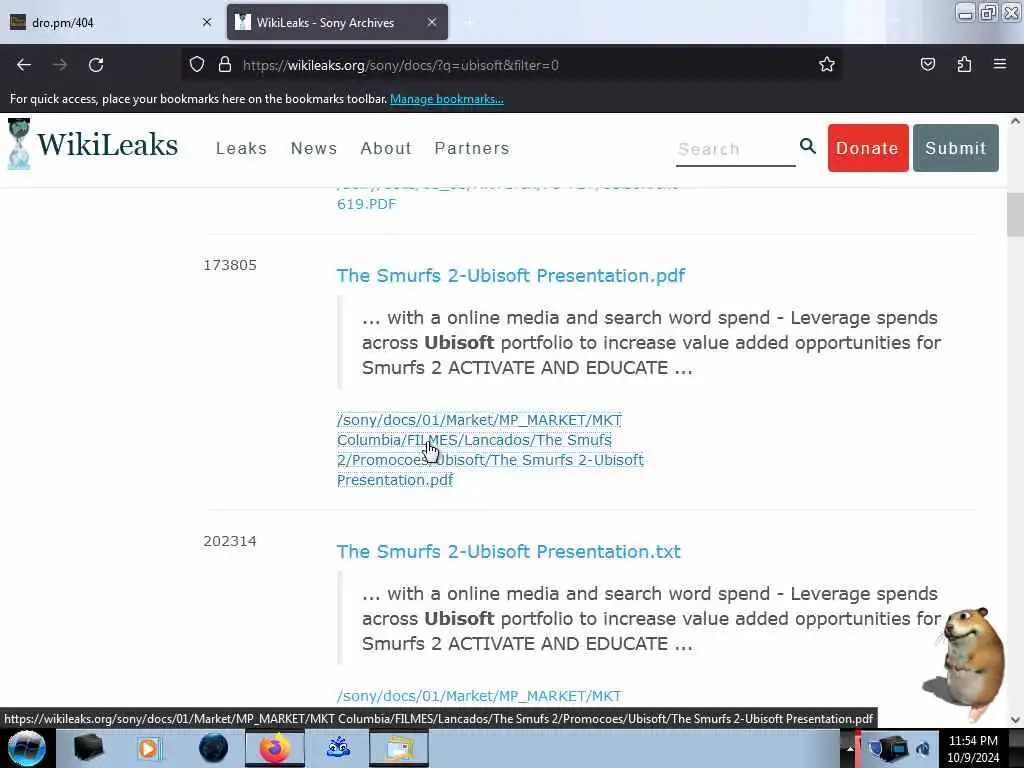
Task: Reload the current page
Action: pyautogui.click(x=96, y=65)
